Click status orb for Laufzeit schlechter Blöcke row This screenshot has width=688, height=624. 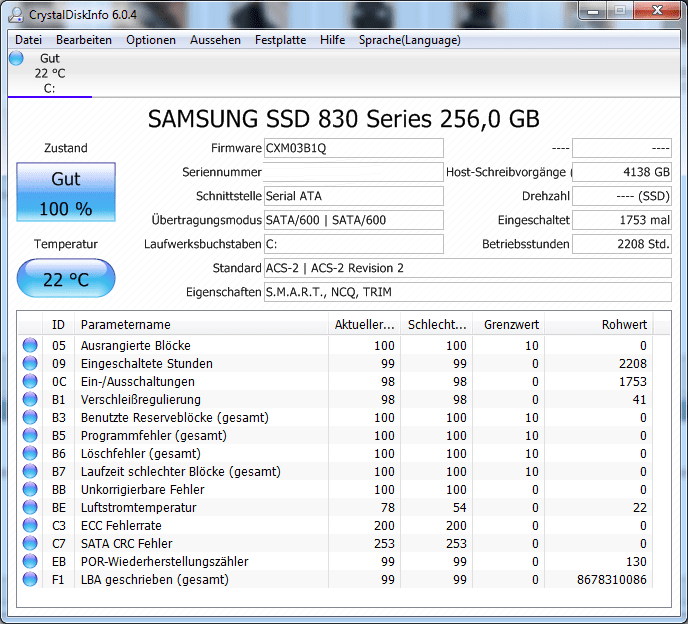click(30, 471)
